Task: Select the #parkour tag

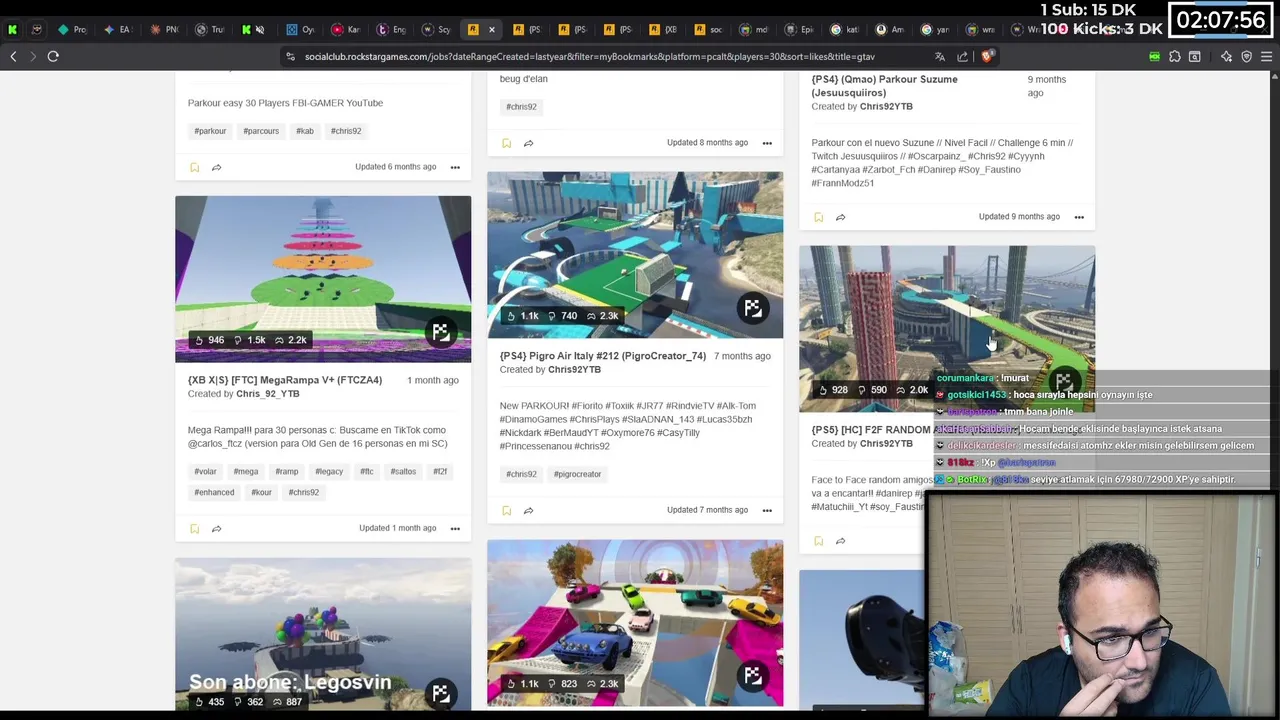Action: click(210, 131)
